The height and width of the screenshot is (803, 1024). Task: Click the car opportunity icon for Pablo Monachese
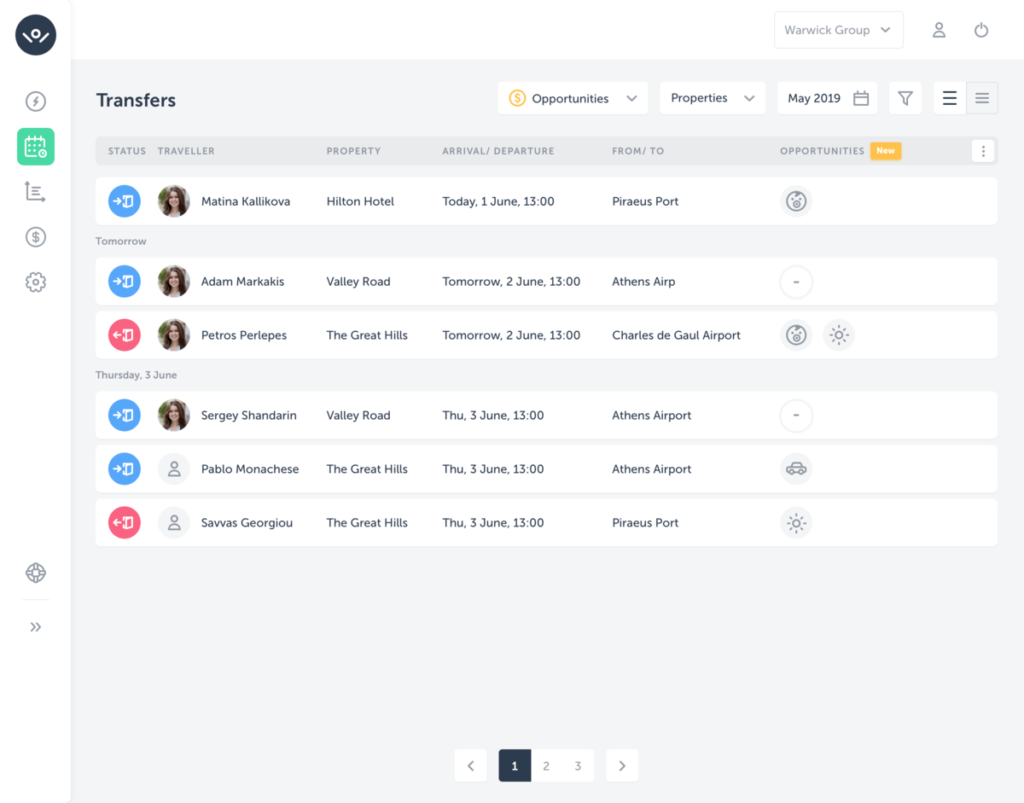click(x=796, y=468)
